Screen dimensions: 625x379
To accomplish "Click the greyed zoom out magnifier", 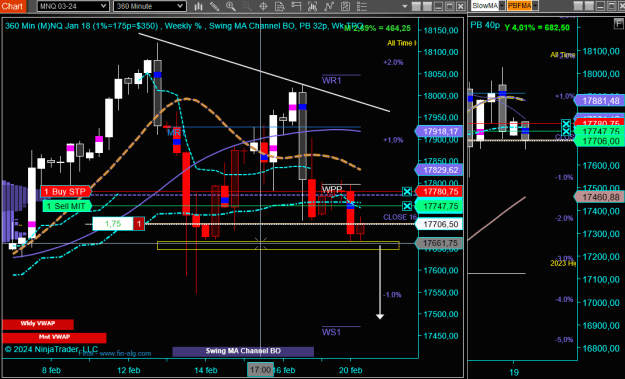I will 247,6.
